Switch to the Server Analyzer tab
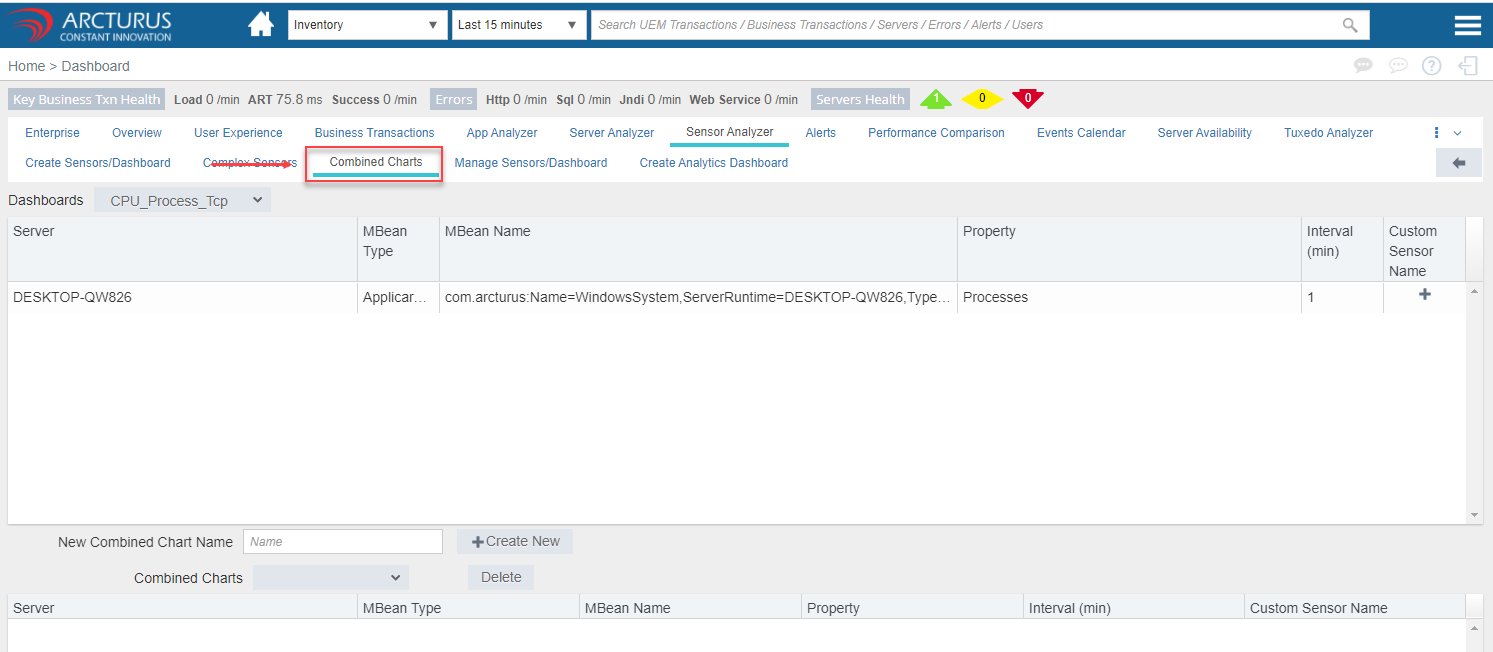The image size is (1493, 652). click(611, 133)
